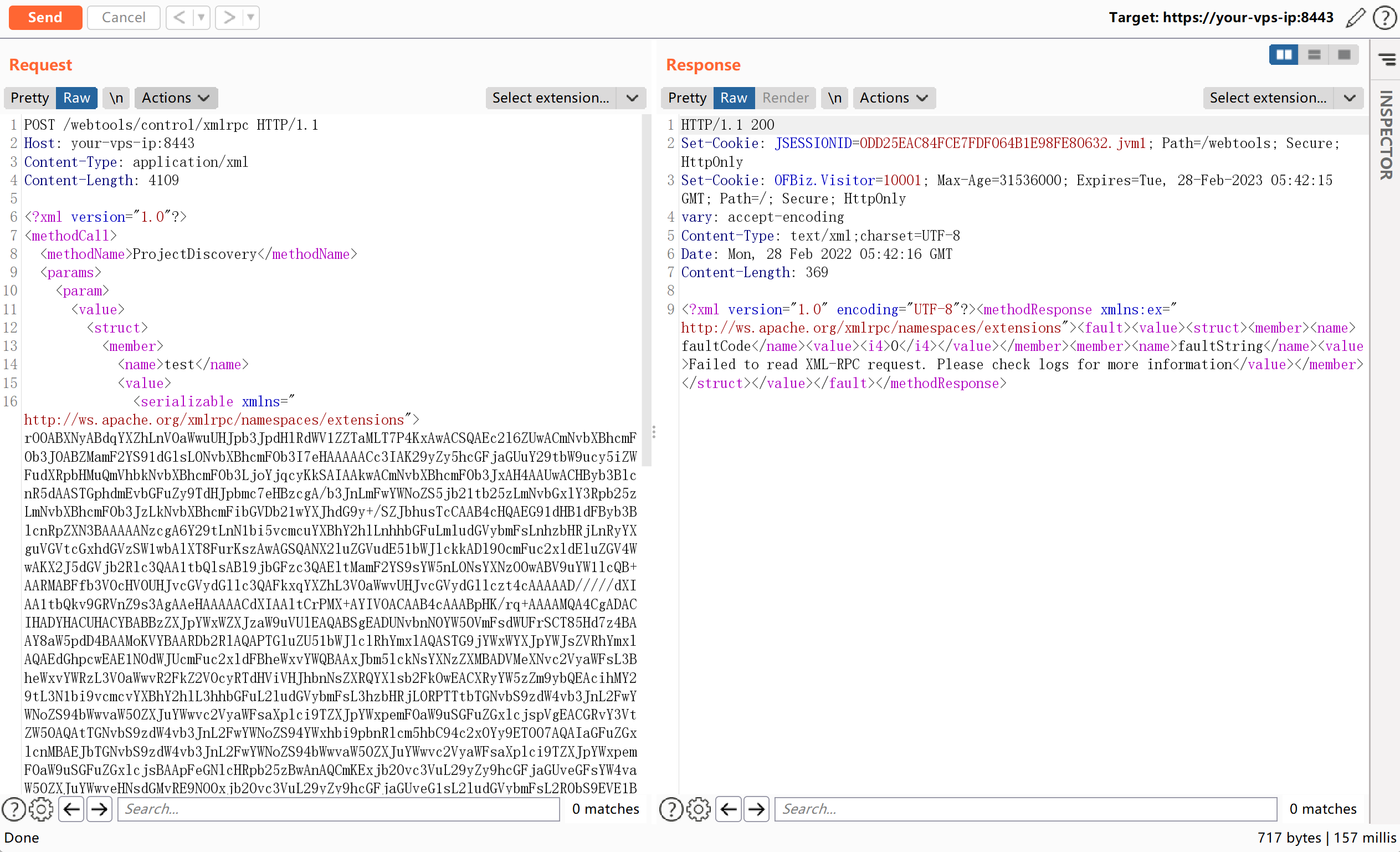This screenshot has width=1400, height=852.
Task: Toggle response newline display \n button
Action: pos(834,98)
